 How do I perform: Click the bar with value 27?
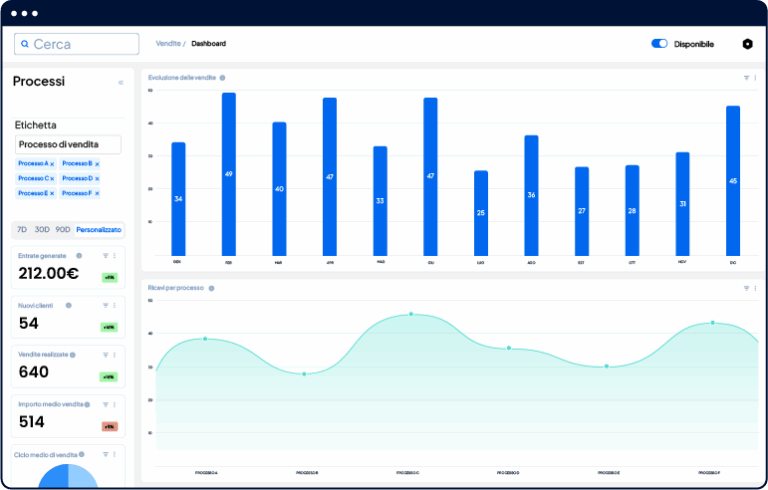pyautogui.click(x=582, y=211)
